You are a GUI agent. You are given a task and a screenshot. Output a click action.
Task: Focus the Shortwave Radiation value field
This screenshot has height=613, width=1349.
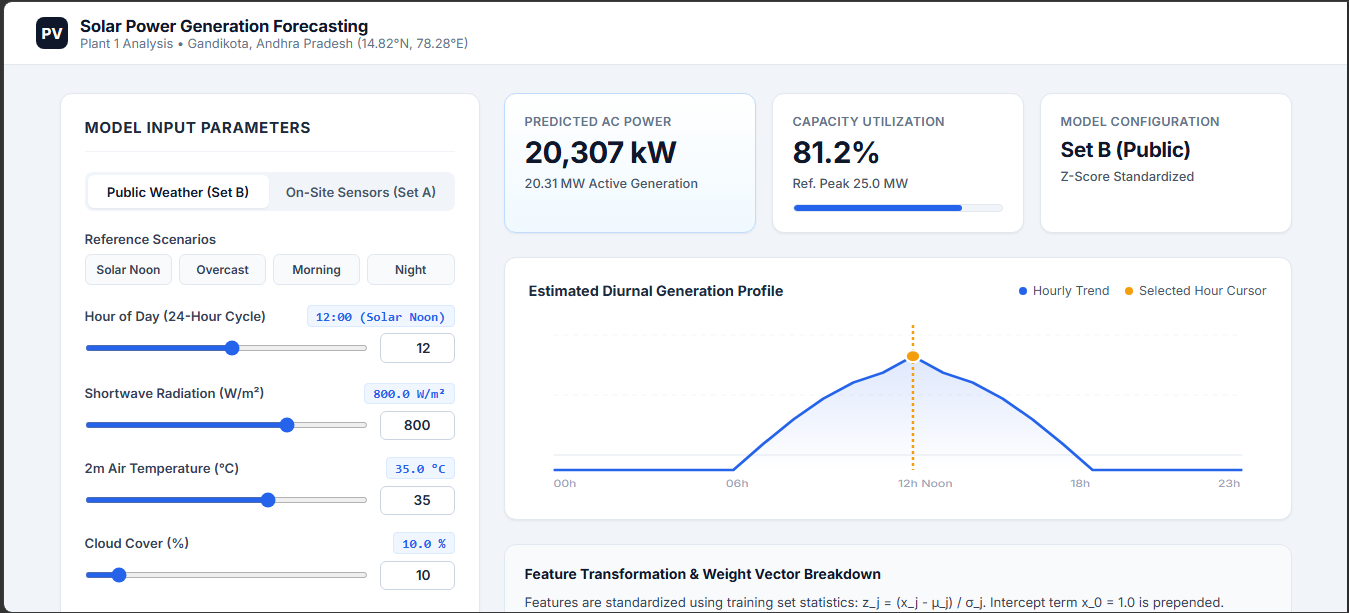click(x=417, y=425)
